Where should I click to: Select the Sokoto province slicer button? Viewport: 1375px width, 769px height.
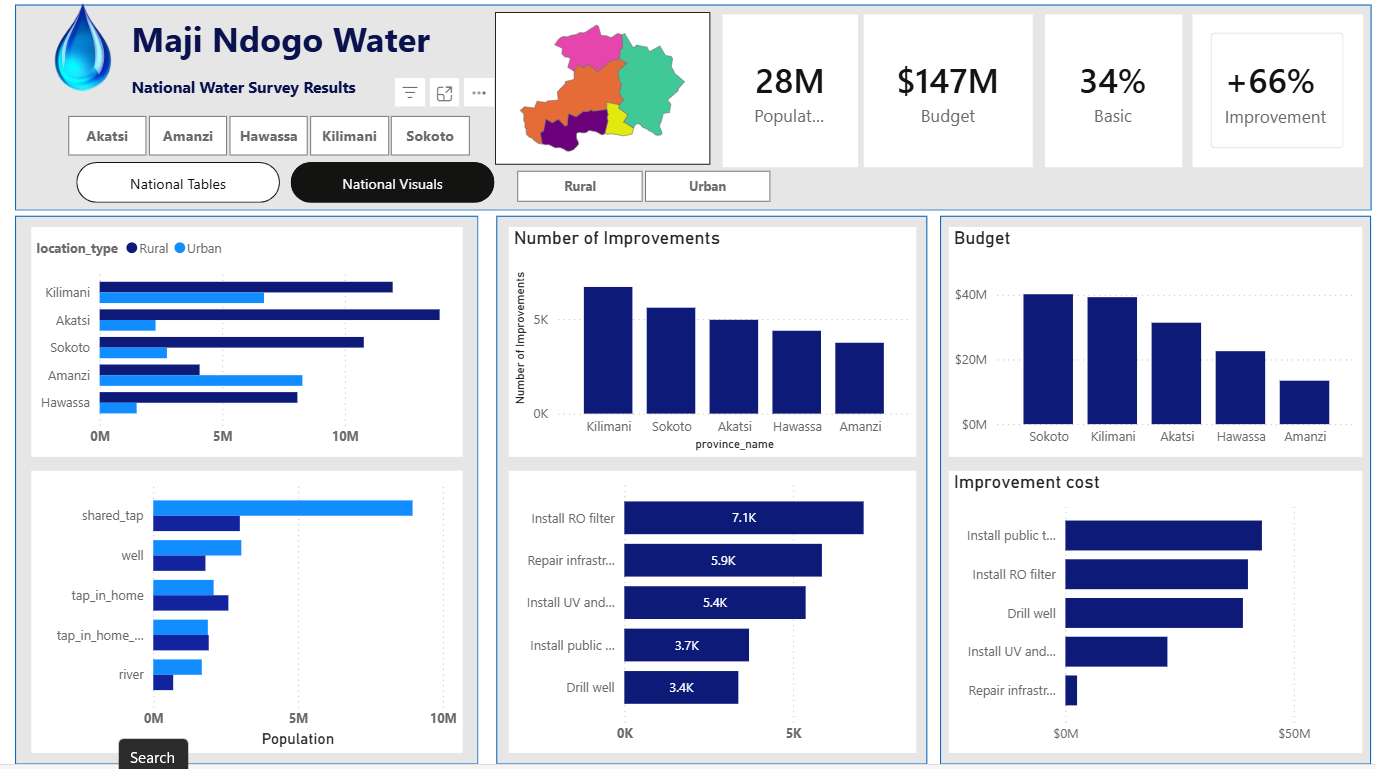(430, 136)
